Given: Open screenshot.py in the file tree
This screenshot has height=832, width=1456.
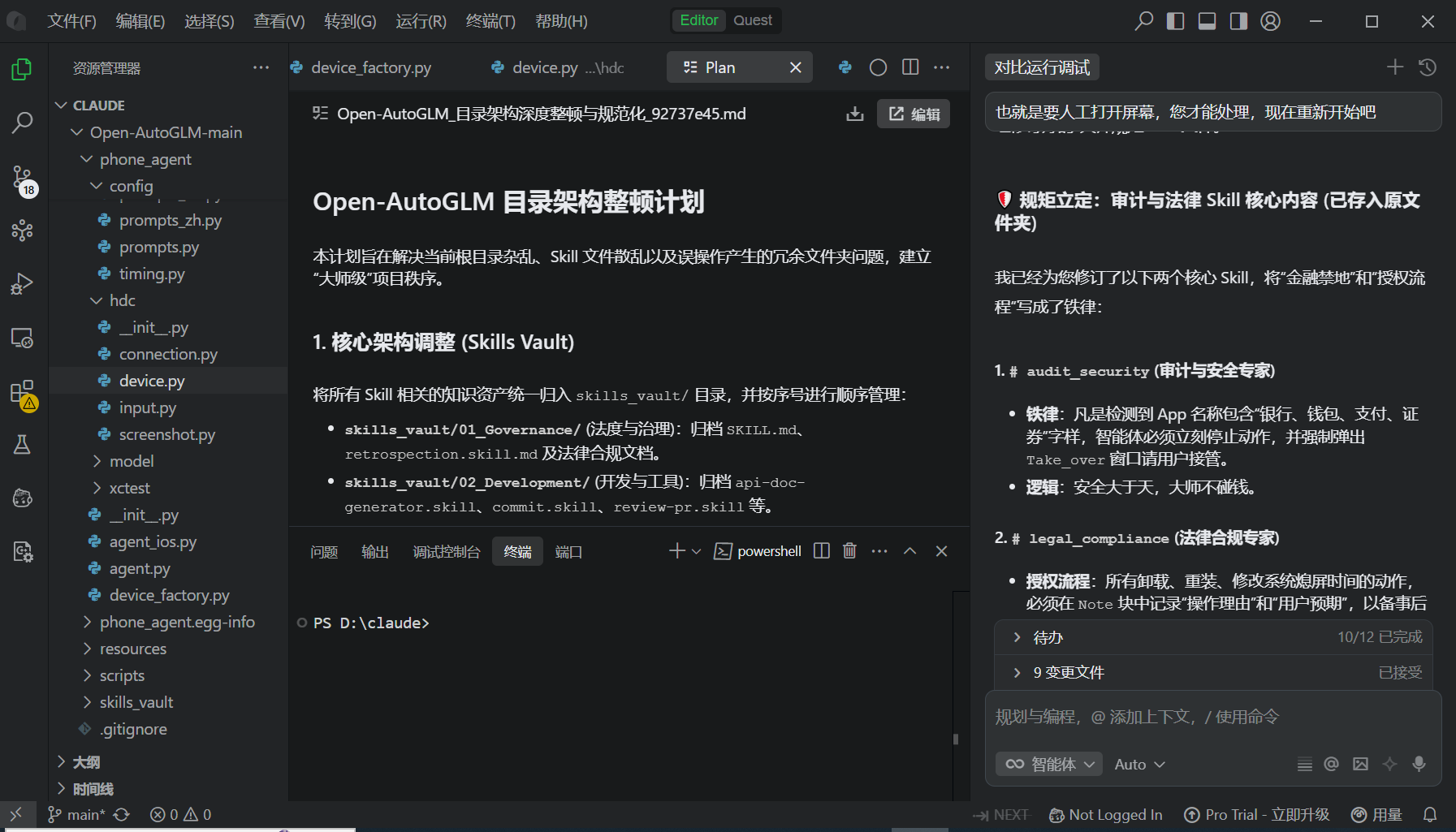Looking at the screenshot, I should click(168, 434).
